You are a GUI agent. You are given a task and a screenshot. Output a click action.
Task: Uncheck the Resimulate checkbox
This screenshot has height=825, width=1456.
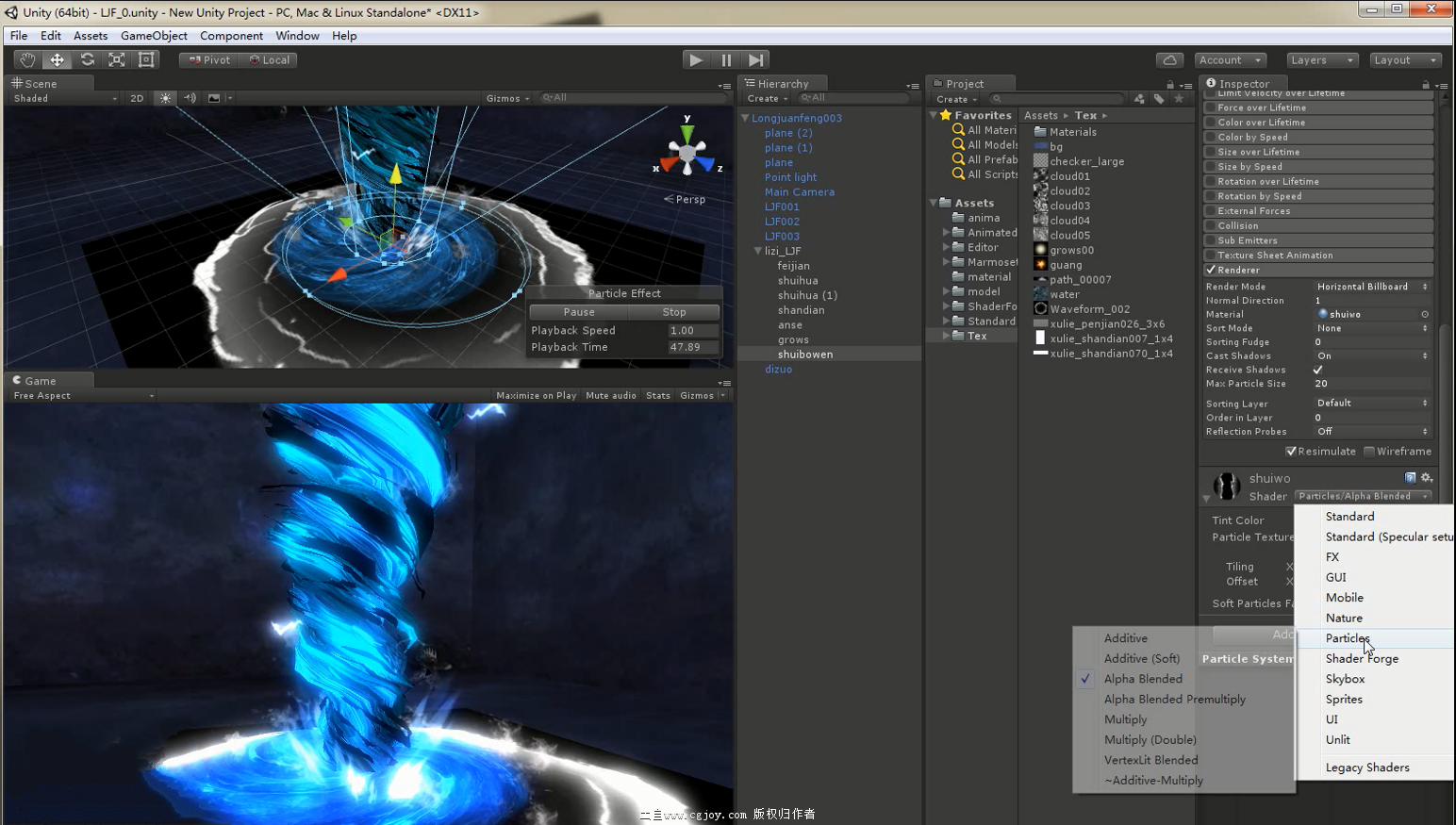pyautogui.click(x=1291, y=452)
